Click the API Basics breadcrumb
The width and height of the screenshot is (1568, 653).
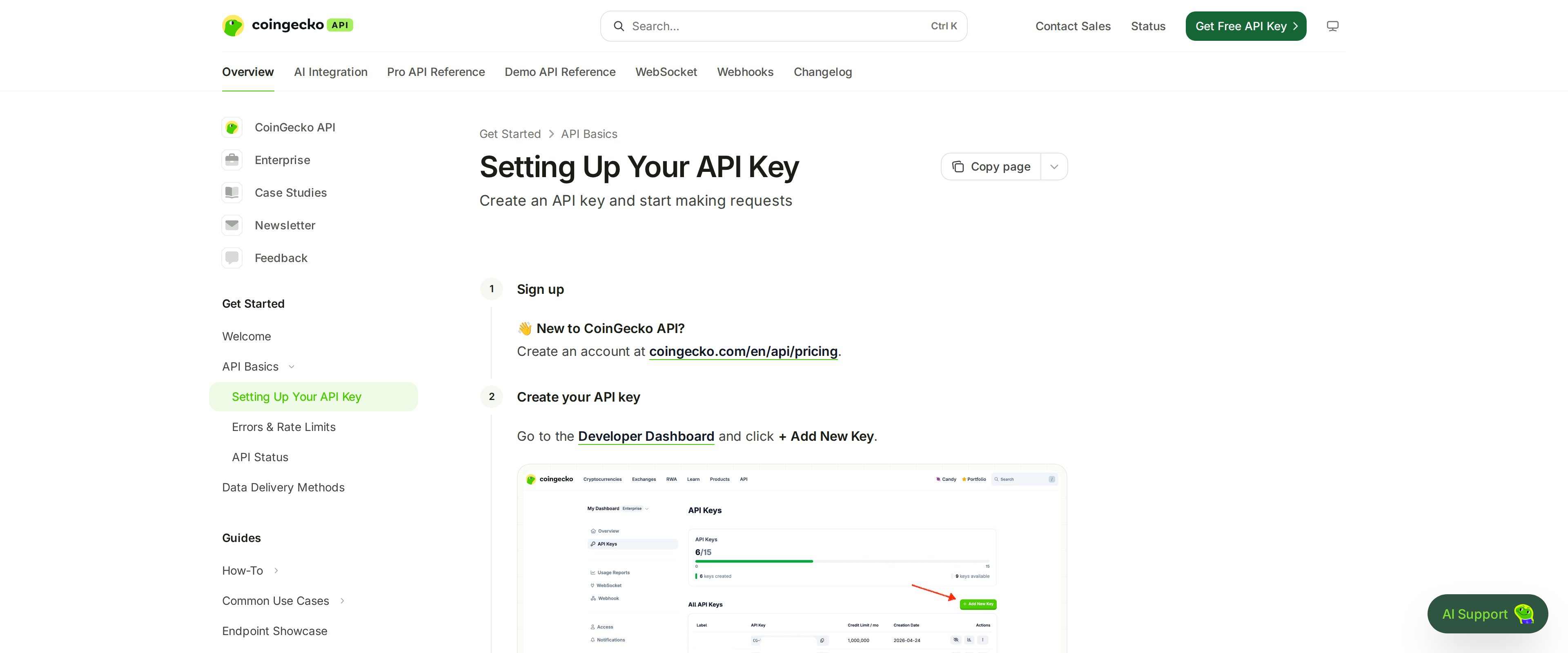tap(588, 134)
